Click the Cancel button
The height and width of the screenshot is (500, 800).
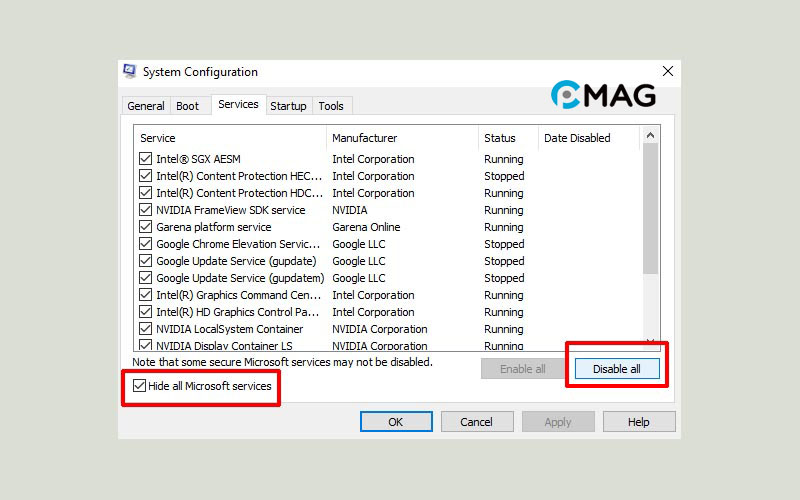[477, 422]
